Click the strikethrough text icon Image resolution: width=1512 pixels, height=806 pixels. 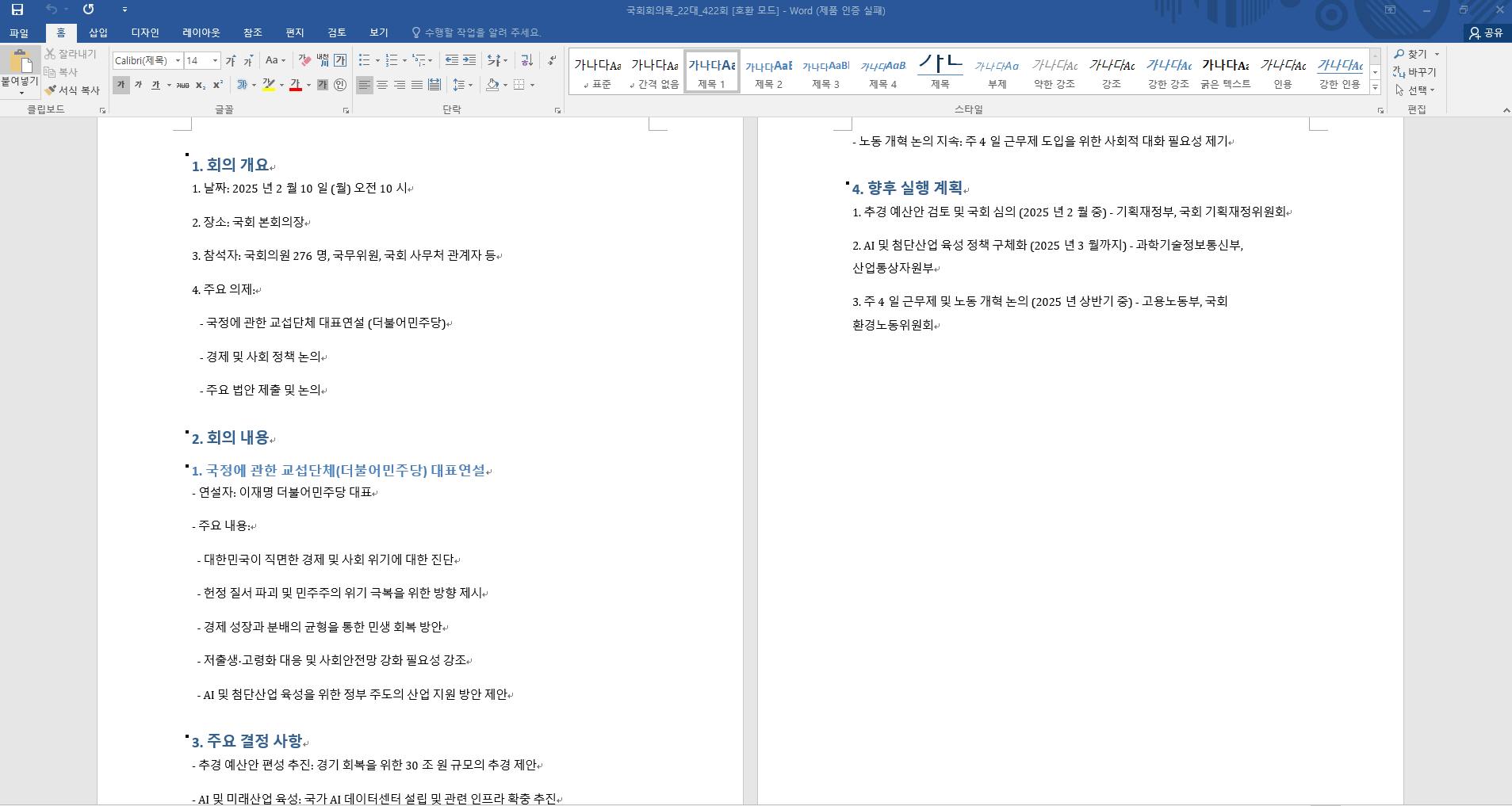[x=182, y=85]
